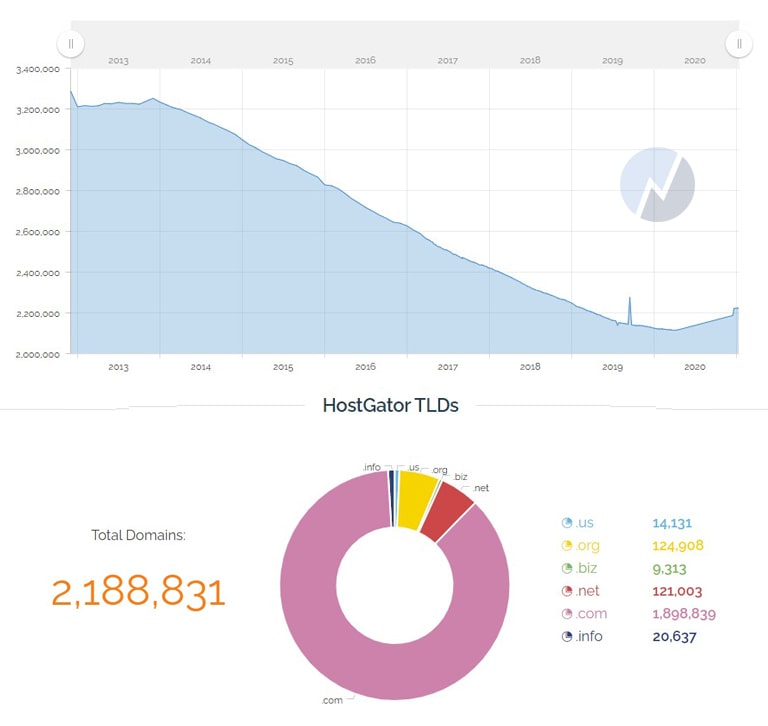Toggle the .us legend label
The width and height of the screenshot is (768, 726).
click(x=585, y=523)
